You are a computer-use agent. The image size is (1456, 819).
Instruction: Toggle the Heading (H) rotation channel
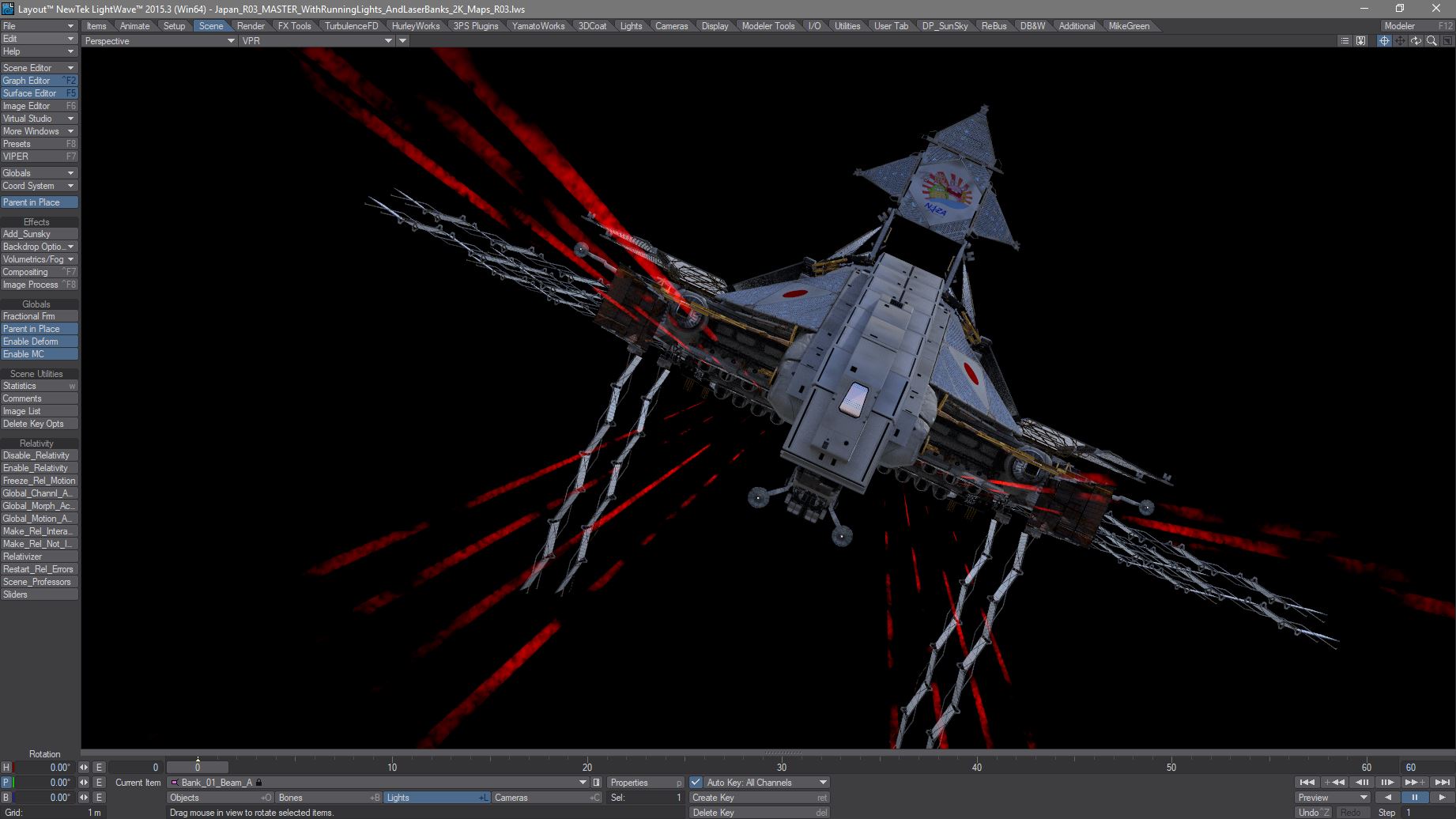[x=6, y=768]
